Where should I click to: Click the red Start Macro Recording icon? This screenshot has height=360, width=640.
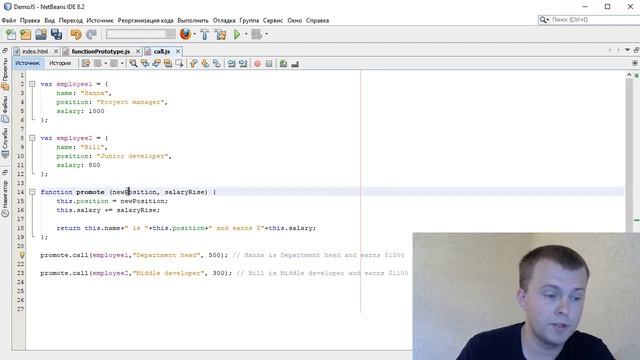coord(258,64)
